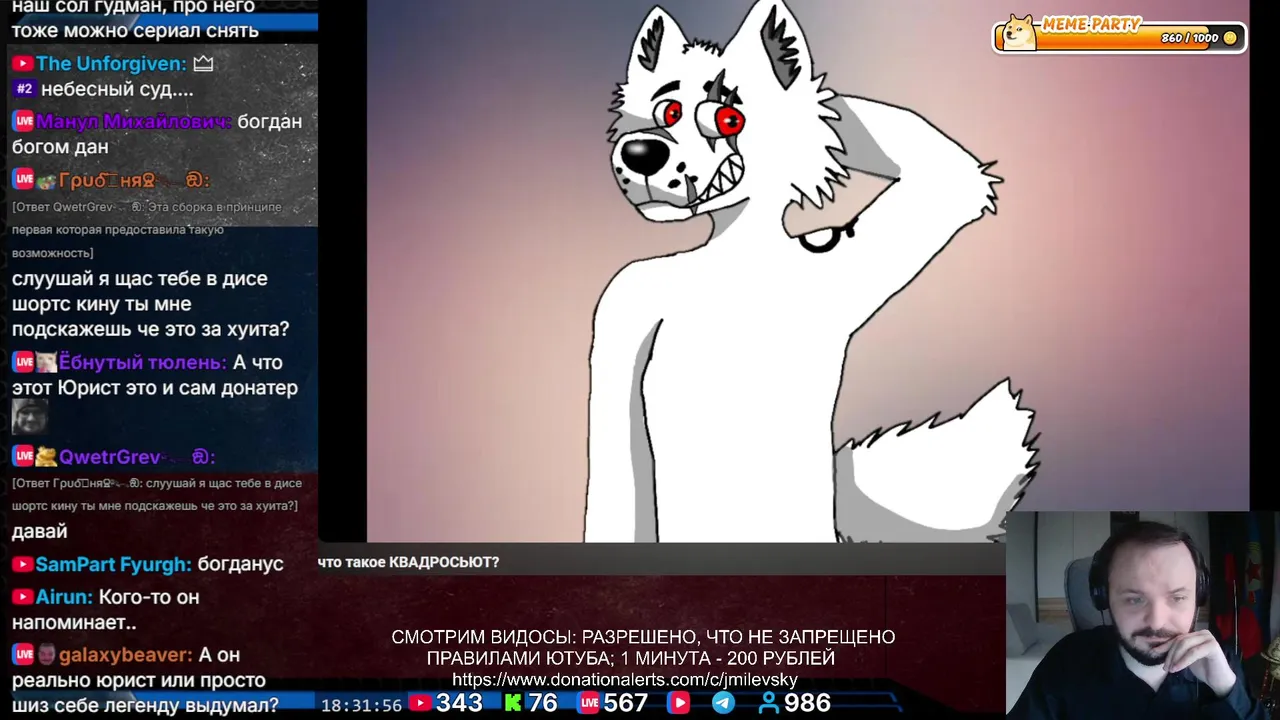This screenshot has width=1280, height=720.
Task: Click the message 'Кого-то он напоминает..'
Action: tap(106, 610)
